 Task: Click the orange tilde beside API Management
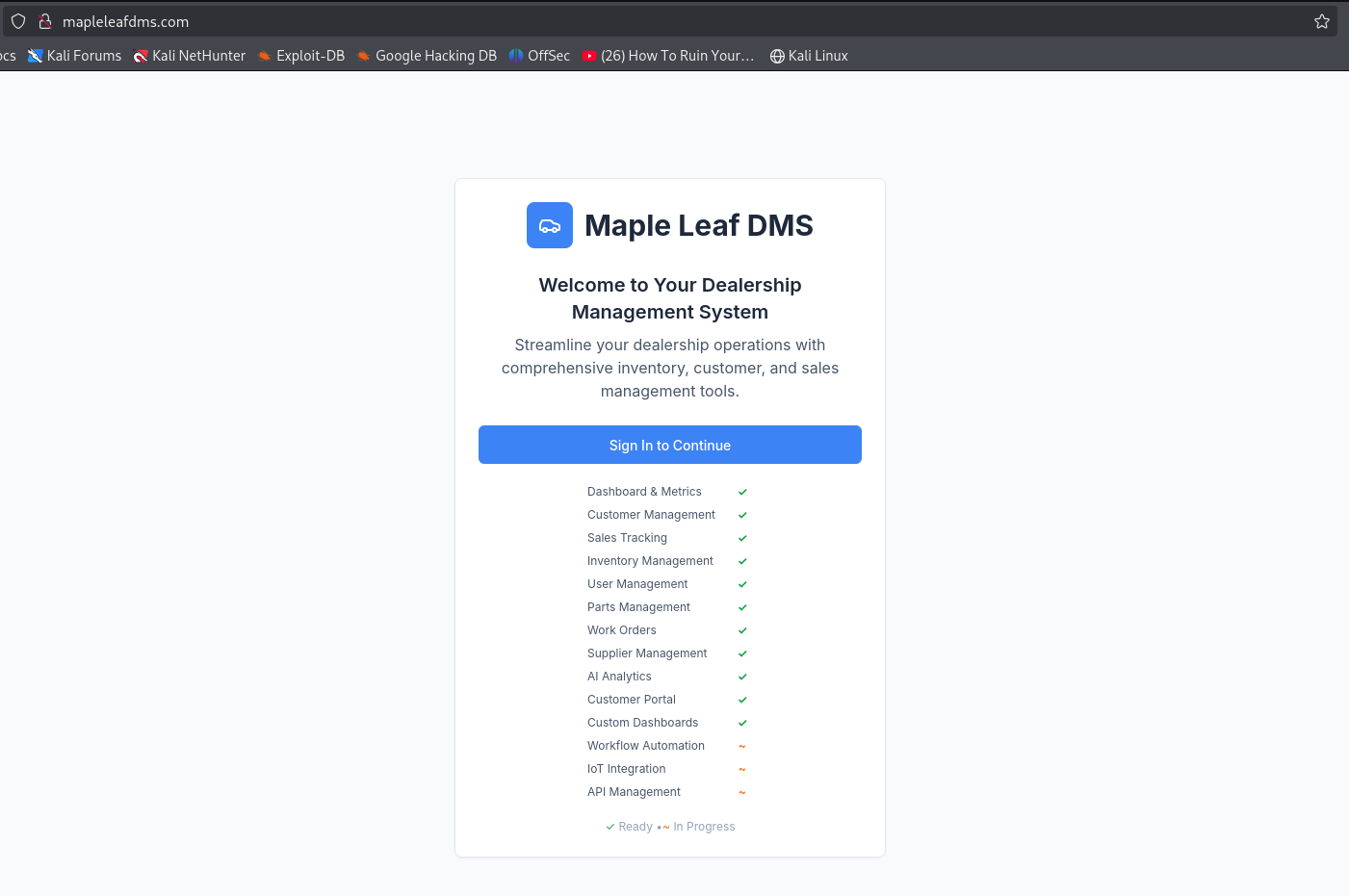742,792
